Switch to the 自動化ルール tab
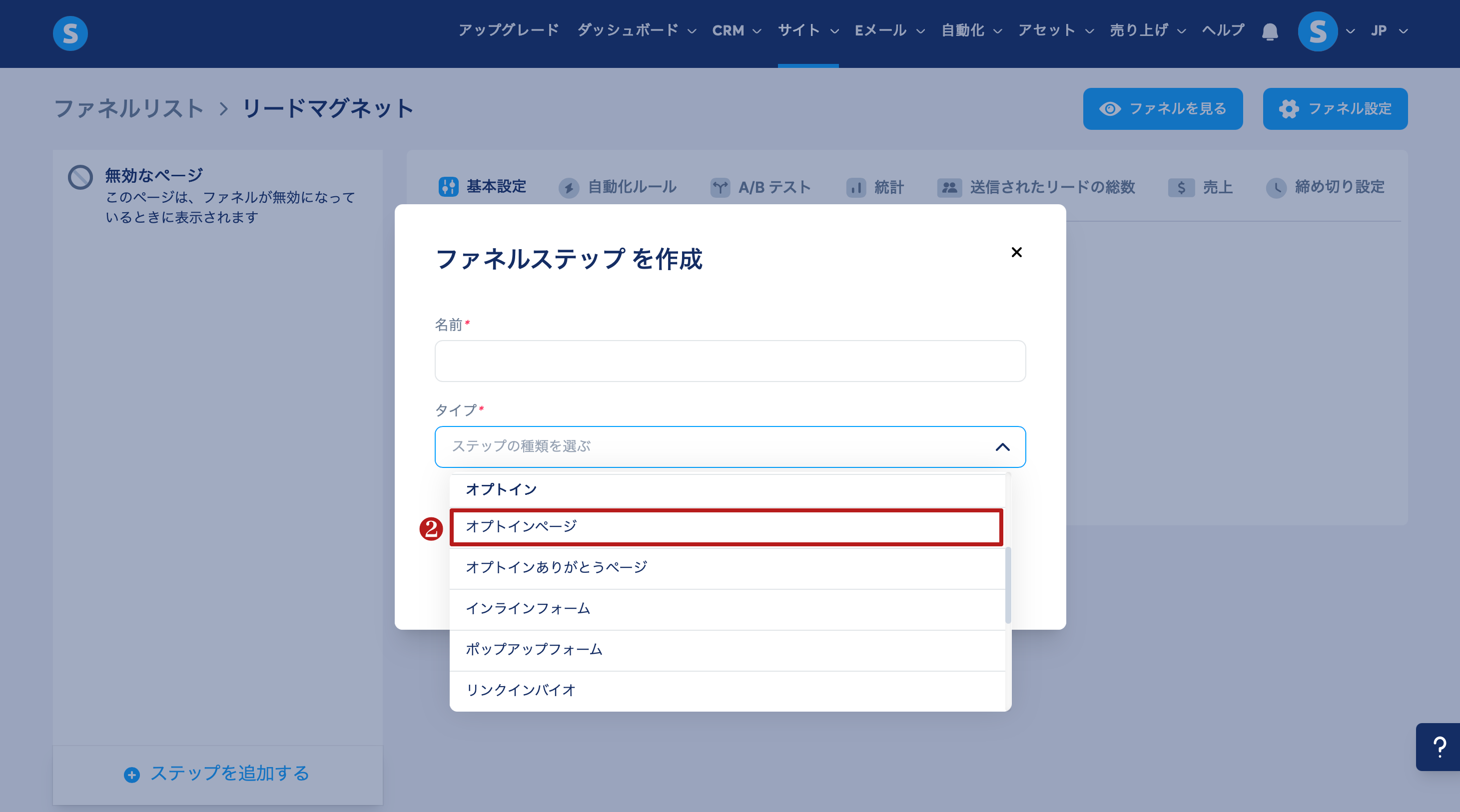This screenshot has height=812, width=1460. coord(618,187)
